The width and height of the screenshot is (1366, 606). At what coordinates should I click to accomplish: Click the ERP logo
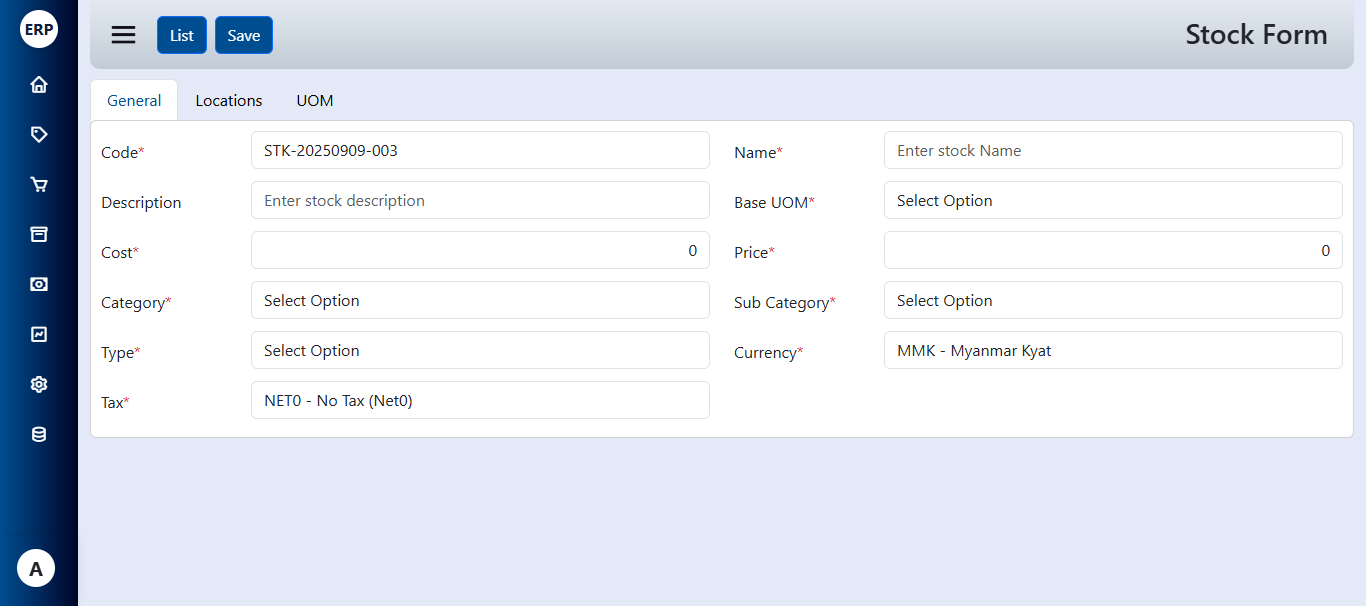coord(39,29)
